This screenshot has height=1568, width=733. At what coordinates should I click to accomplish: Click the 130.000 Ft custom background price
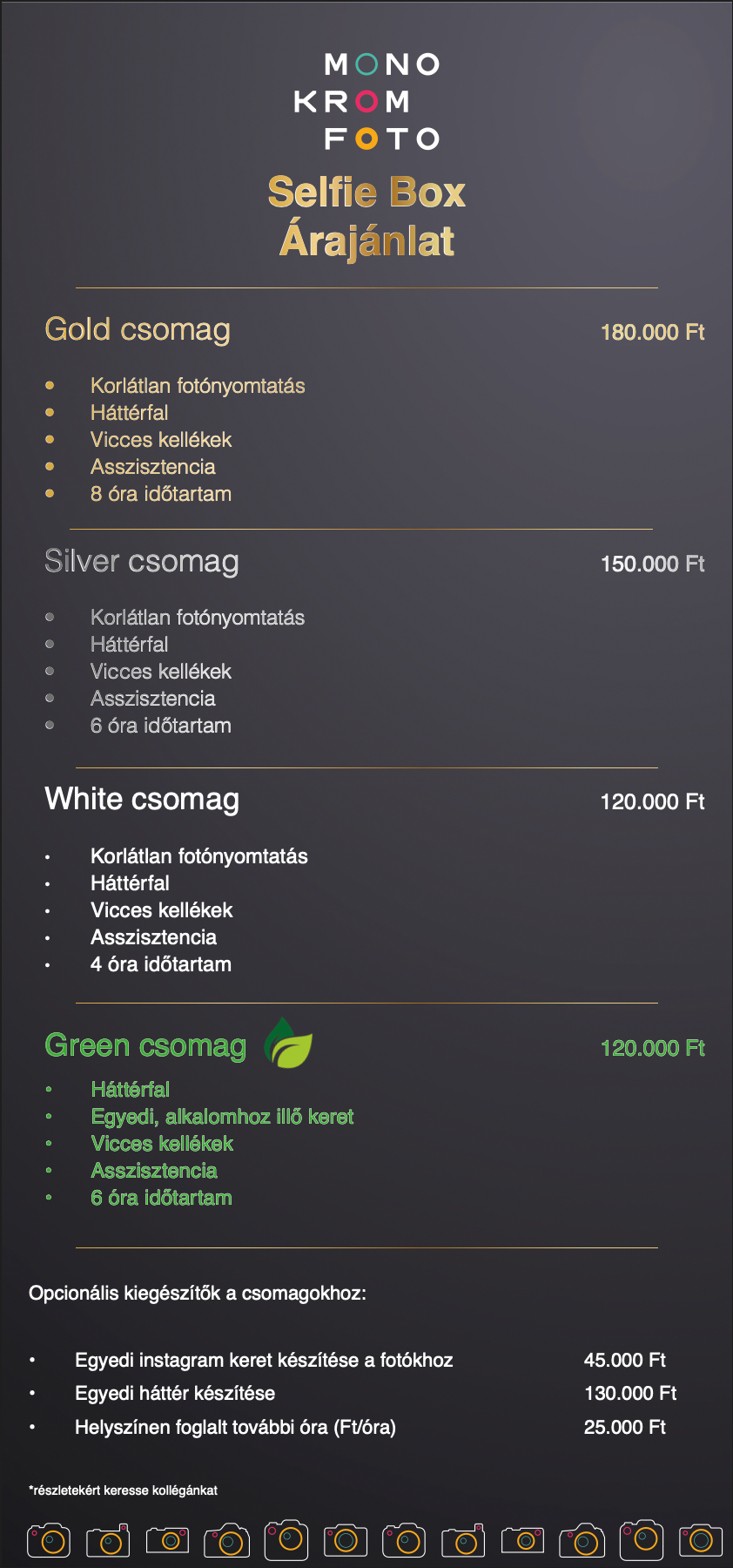coord(630,1393)
